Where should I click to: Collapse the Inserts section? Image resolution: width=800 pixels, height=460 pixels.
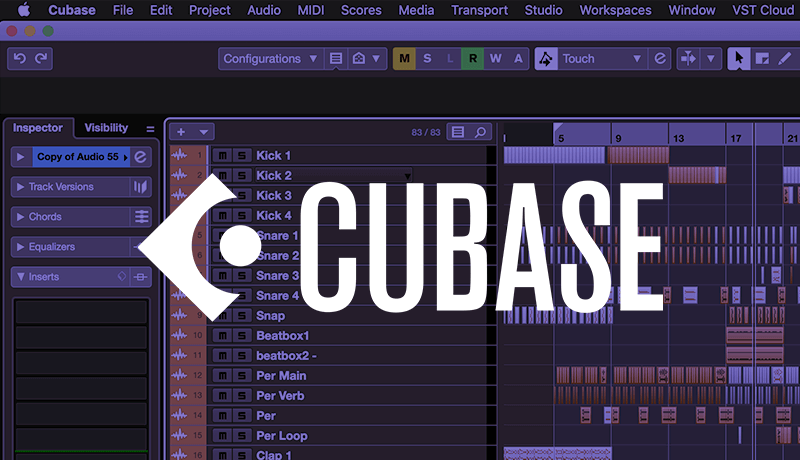(x=20, y=276)
